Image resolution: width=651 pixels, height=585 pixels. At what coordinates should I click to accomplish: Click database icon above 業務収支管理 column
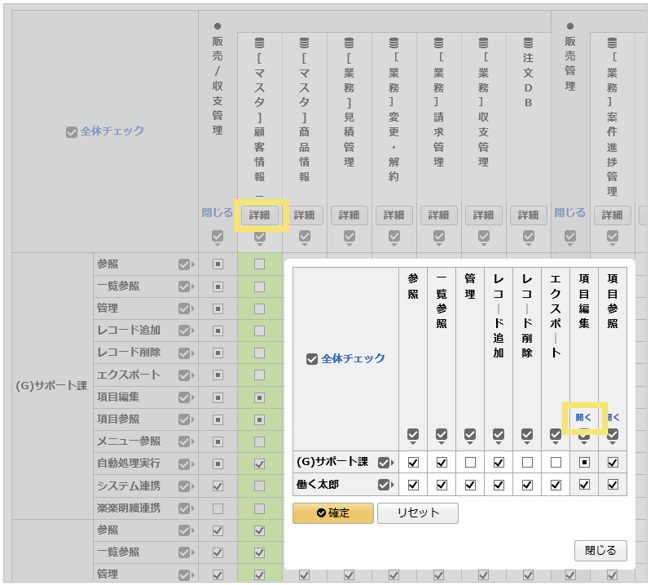tap(483, 43)
